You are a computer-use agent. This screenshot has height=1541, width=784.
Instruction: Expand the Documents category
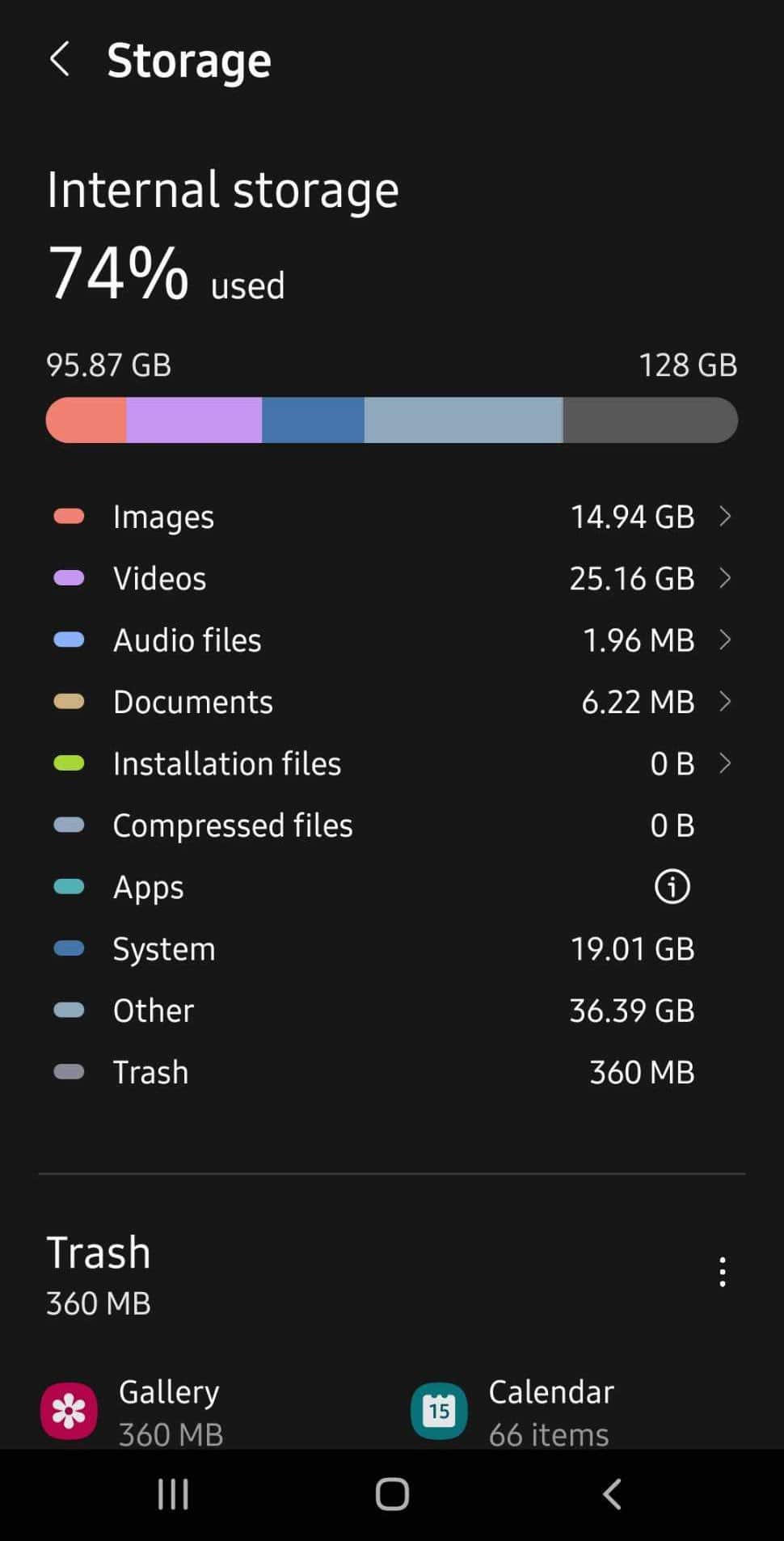pos(725,702)
